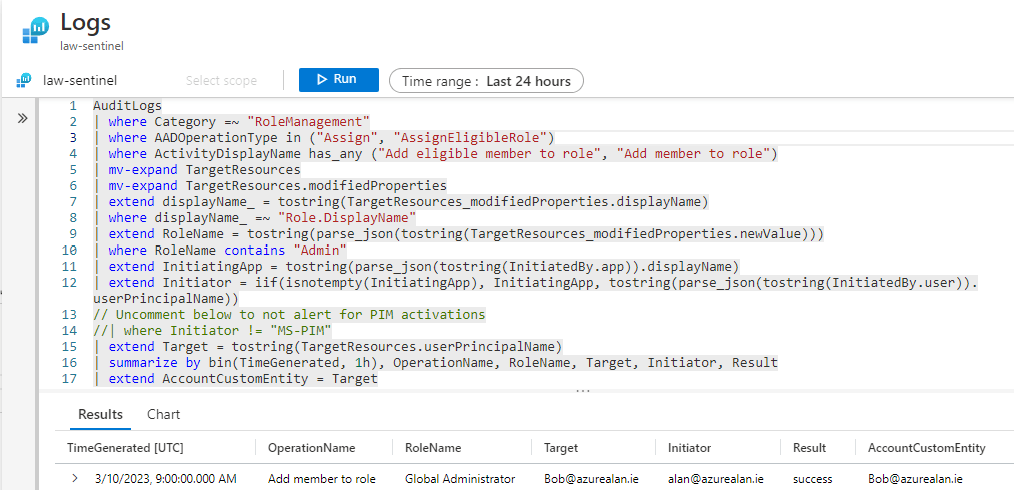Open the Time range selector
Viewport: 1014px width, 490px height.
(x=486, y=81)
